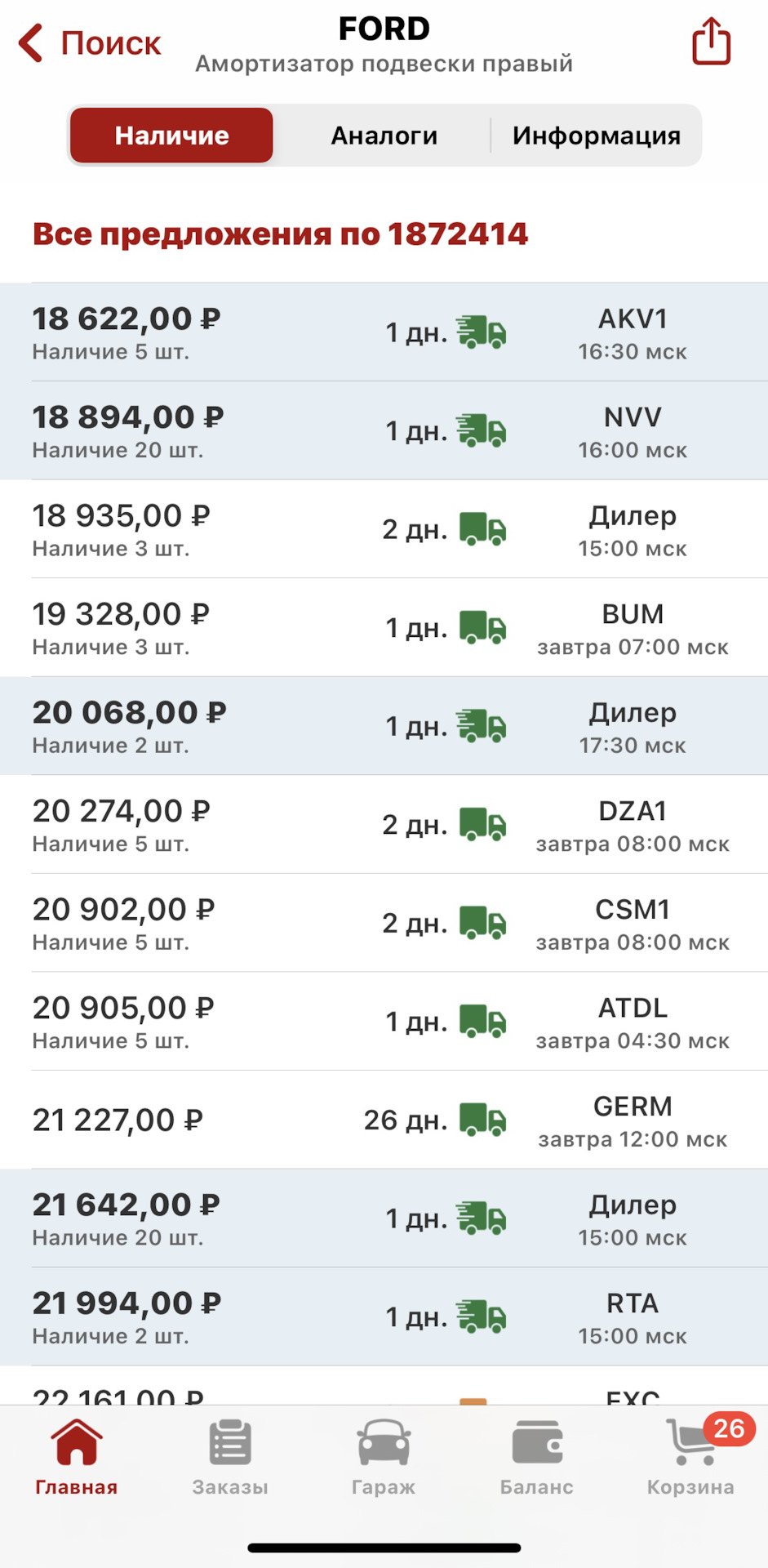Switch to the Наличие tab

coord(171,136)
